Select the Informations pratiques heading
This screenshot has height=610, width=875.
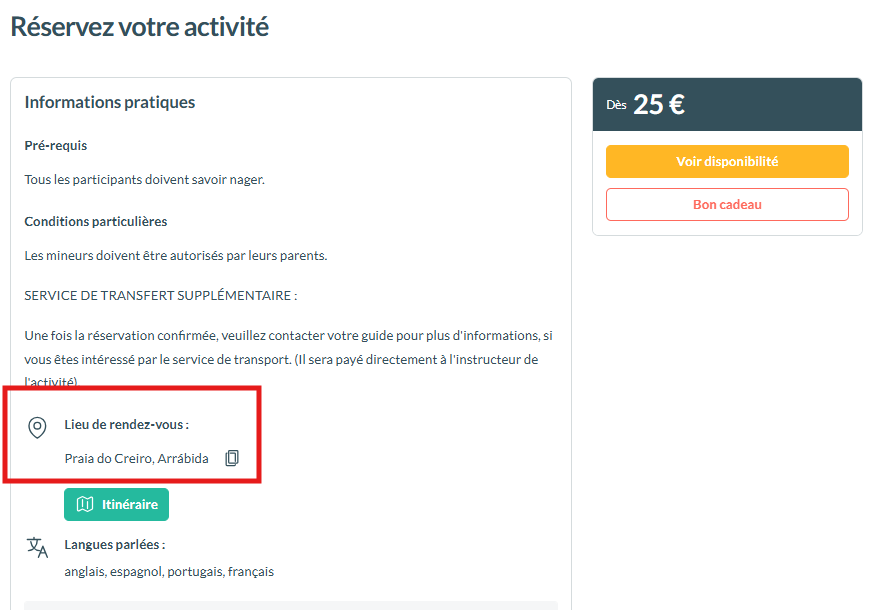point(110,102)
